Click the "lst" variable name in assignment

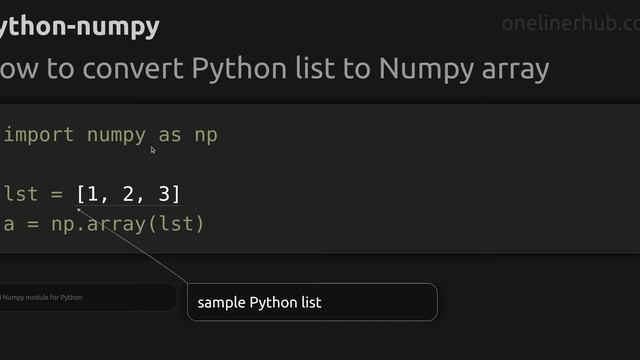(x=21, y=194)
